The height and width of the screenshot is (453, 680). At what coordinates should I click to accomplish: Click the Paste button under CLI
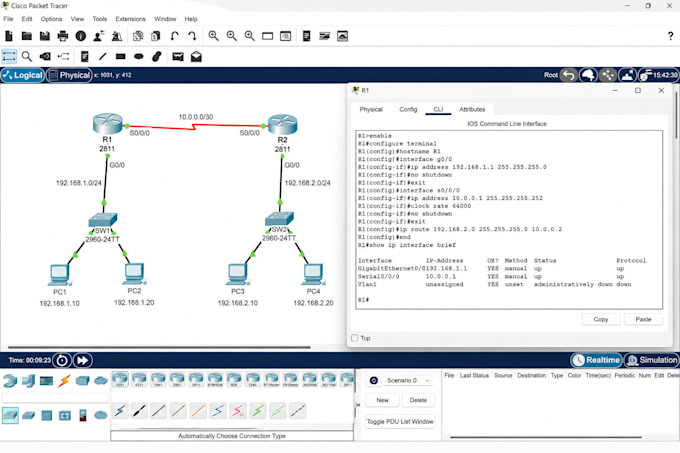point(644,319)
